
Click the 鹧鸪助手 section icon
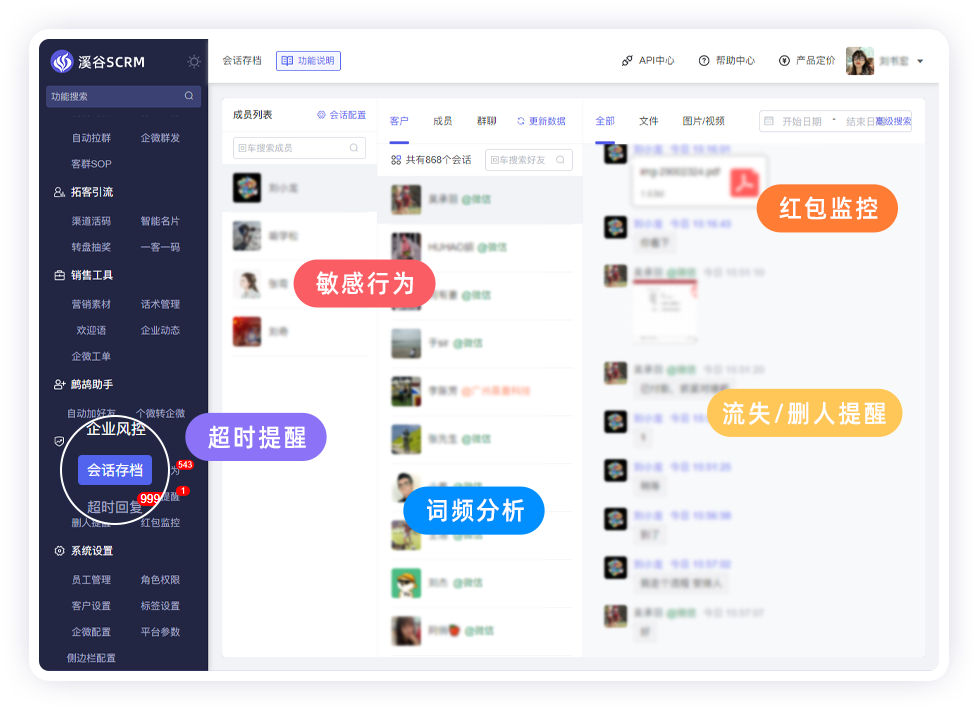[59, 384]
